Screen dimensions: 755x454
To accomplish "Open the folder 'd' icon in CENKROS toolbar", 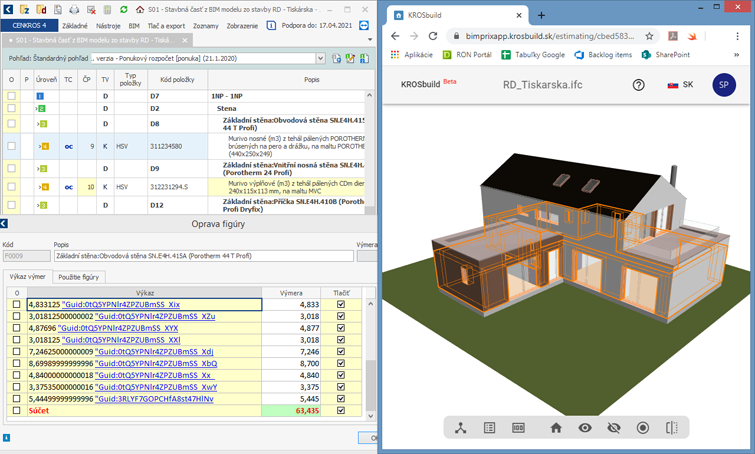I will click(41, 9).
